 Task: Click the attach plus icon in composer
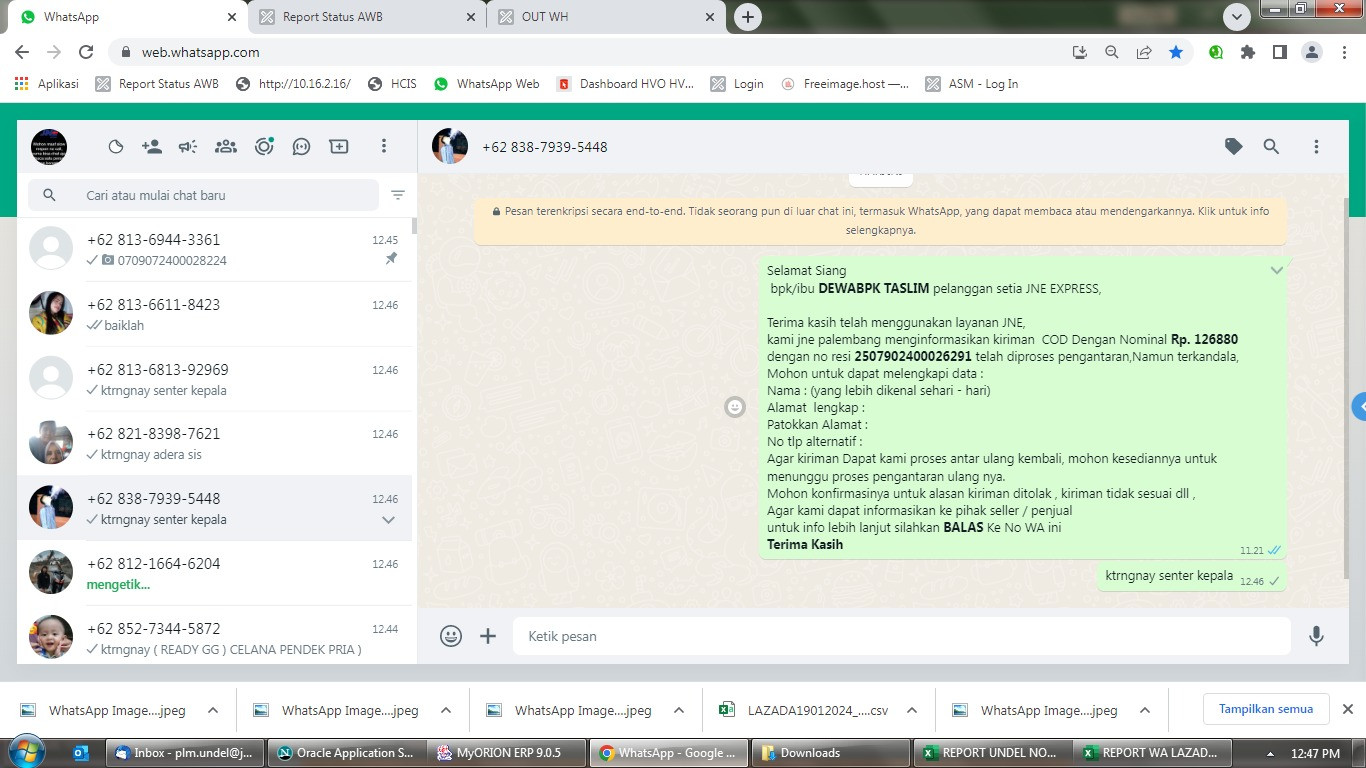[488, 636]
